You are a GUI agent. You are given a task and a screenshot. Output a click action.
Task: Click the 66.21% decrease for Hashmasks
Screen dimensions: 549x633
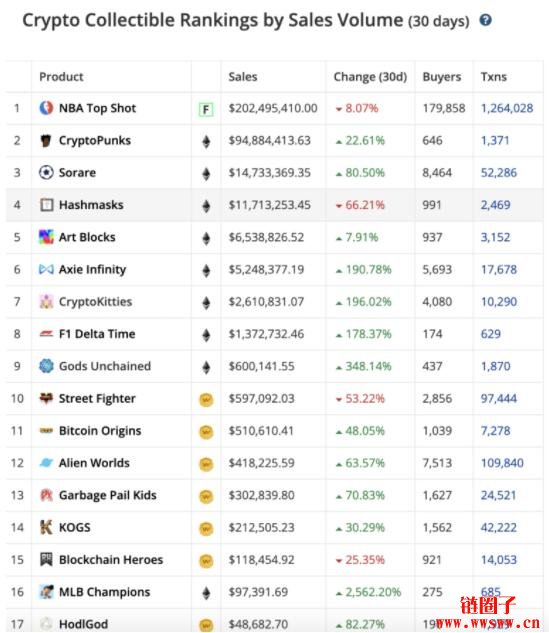(x=365, y=205)
